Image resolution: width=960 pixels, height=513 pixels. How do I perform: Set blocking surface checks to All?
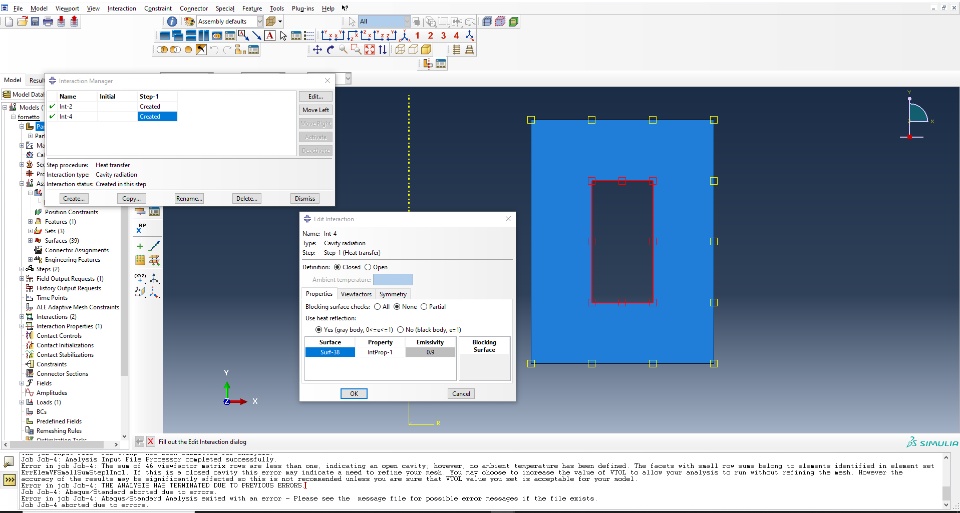[x=378, y=307]
